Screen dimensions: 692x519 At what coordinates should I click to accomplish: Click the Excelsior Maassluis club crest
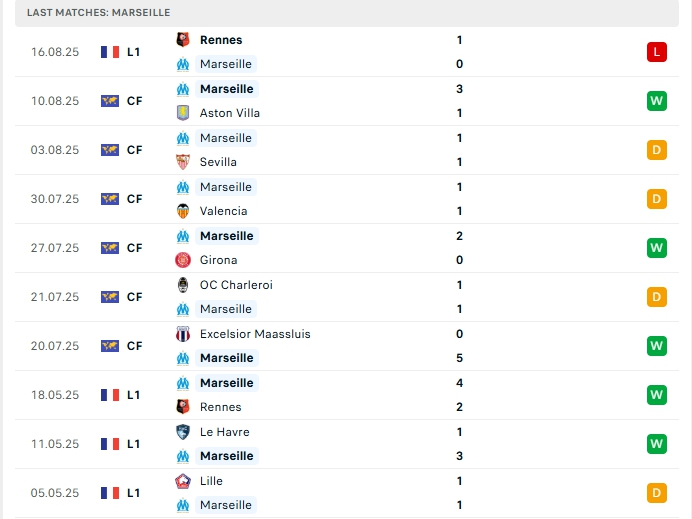(x=183, y=334)
